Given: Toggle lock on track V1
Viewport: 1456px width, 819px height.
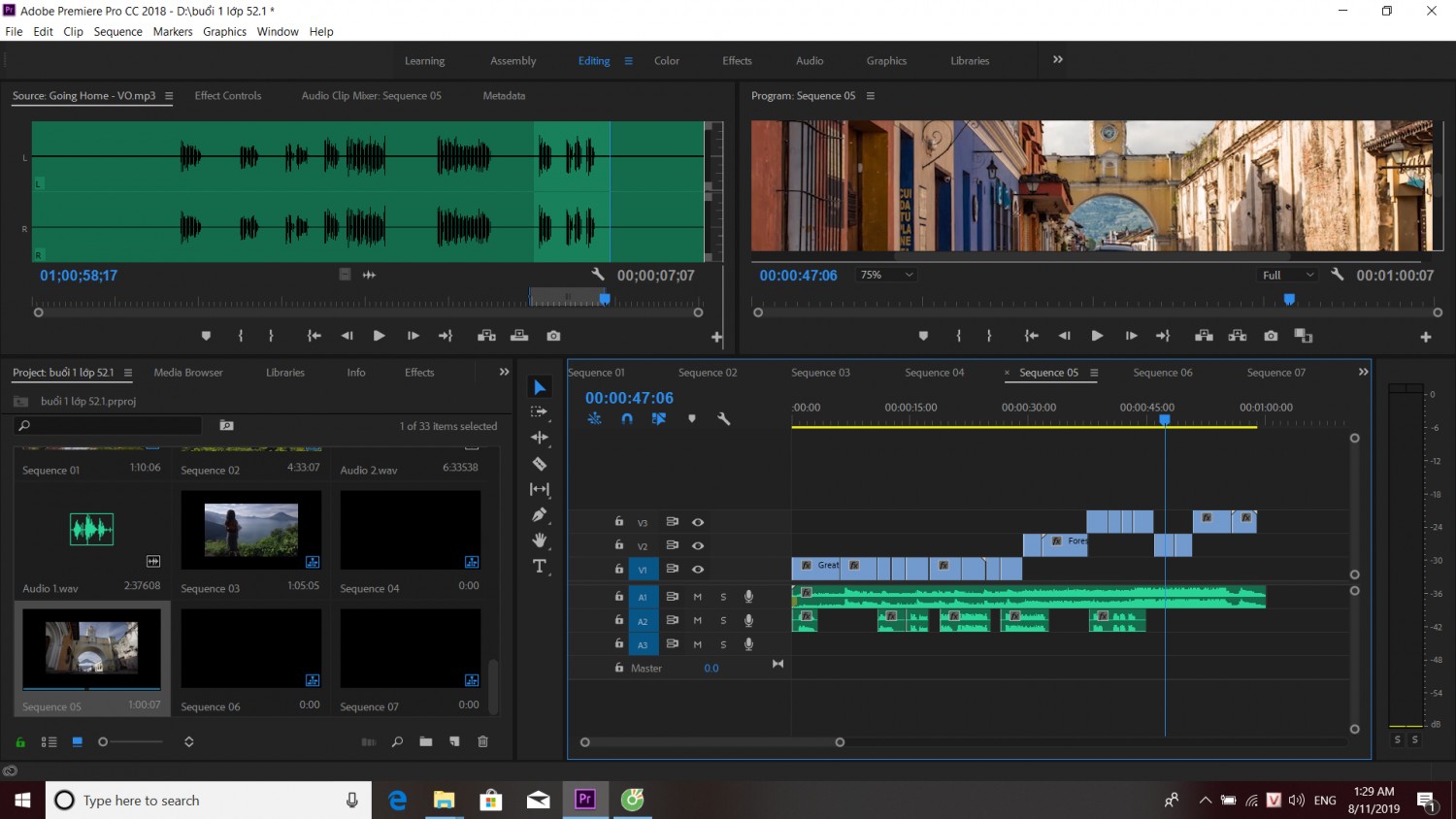Looking at the screenshot, I should pyautogui.click(x=619, y=569).
